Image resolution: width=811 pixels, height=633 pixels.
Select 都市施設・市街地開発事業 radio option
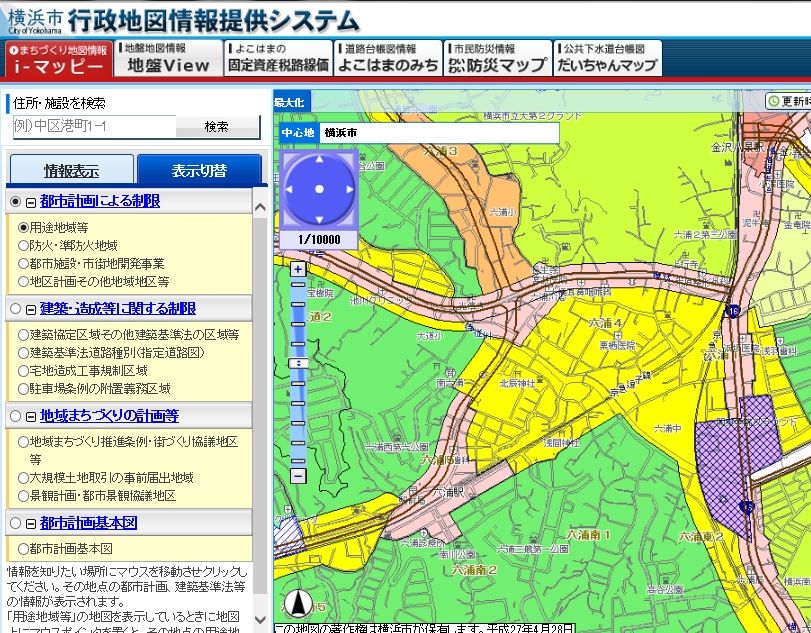(x=23, y=264)
